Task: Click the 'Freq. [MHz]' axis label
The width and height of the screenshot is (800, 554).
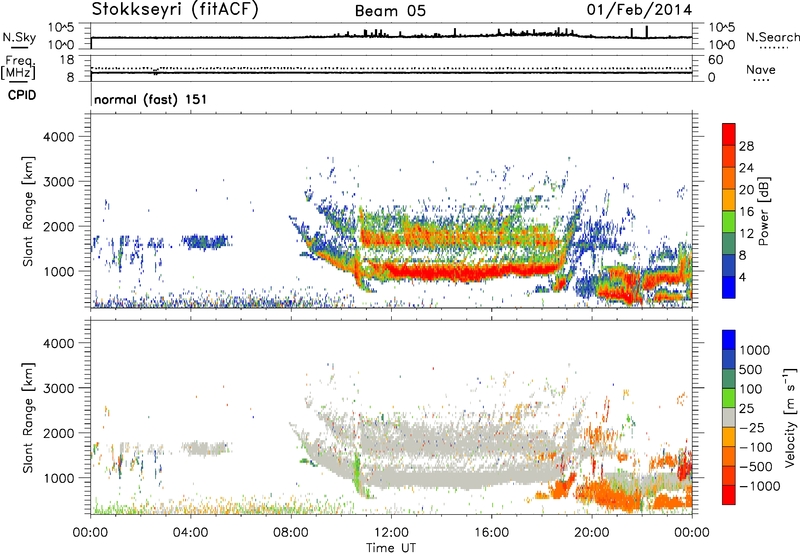Action: click(x=18, y=67)
